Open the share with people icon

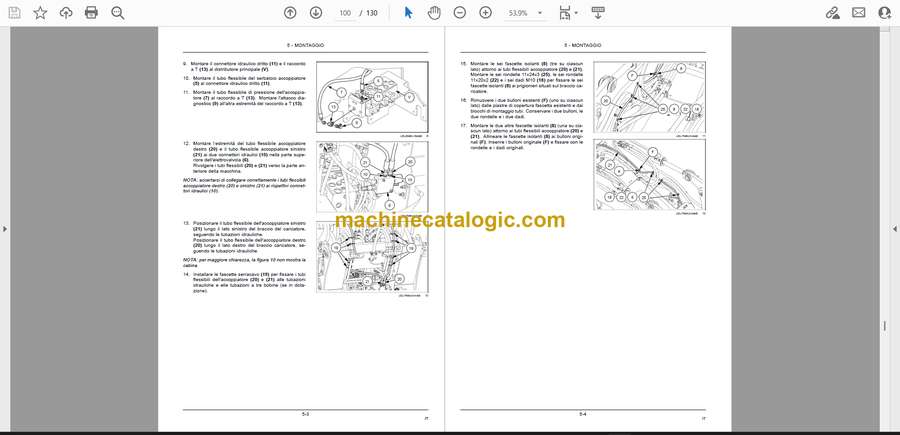[x=885, y=13]
